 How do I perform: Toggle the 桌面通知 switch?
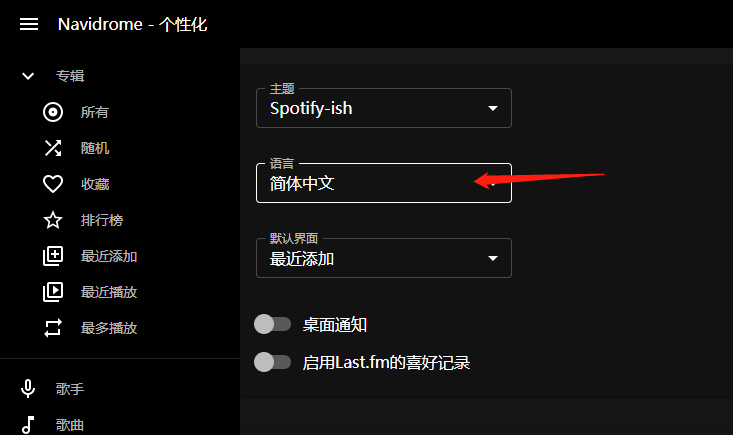(272, 324)
